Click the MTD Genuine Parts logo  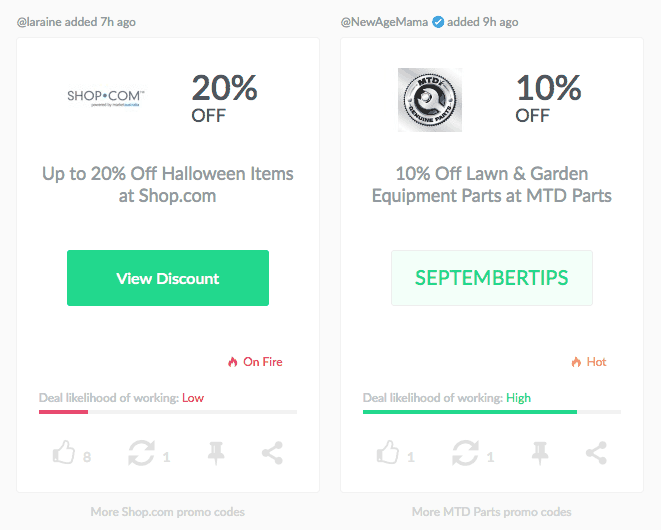pyautogui.click(x=430, y=100)
